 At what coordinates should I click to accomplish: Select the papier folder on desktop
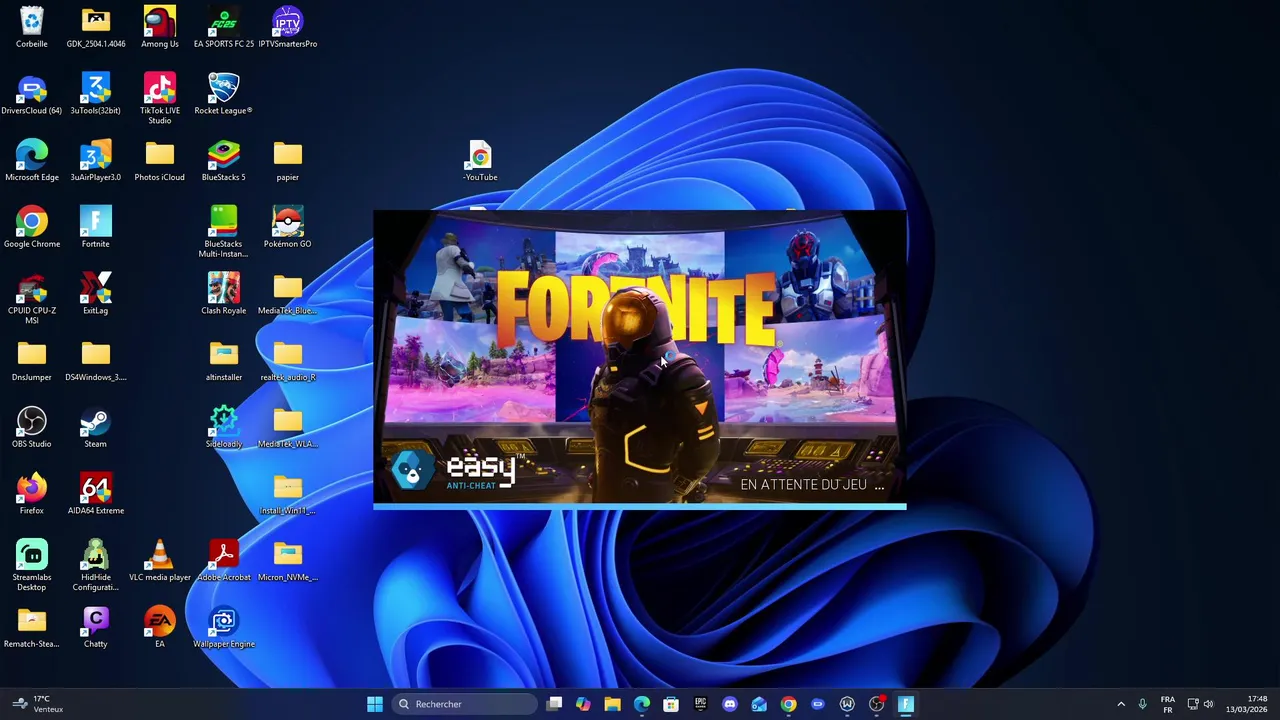[x=288, y=160]
